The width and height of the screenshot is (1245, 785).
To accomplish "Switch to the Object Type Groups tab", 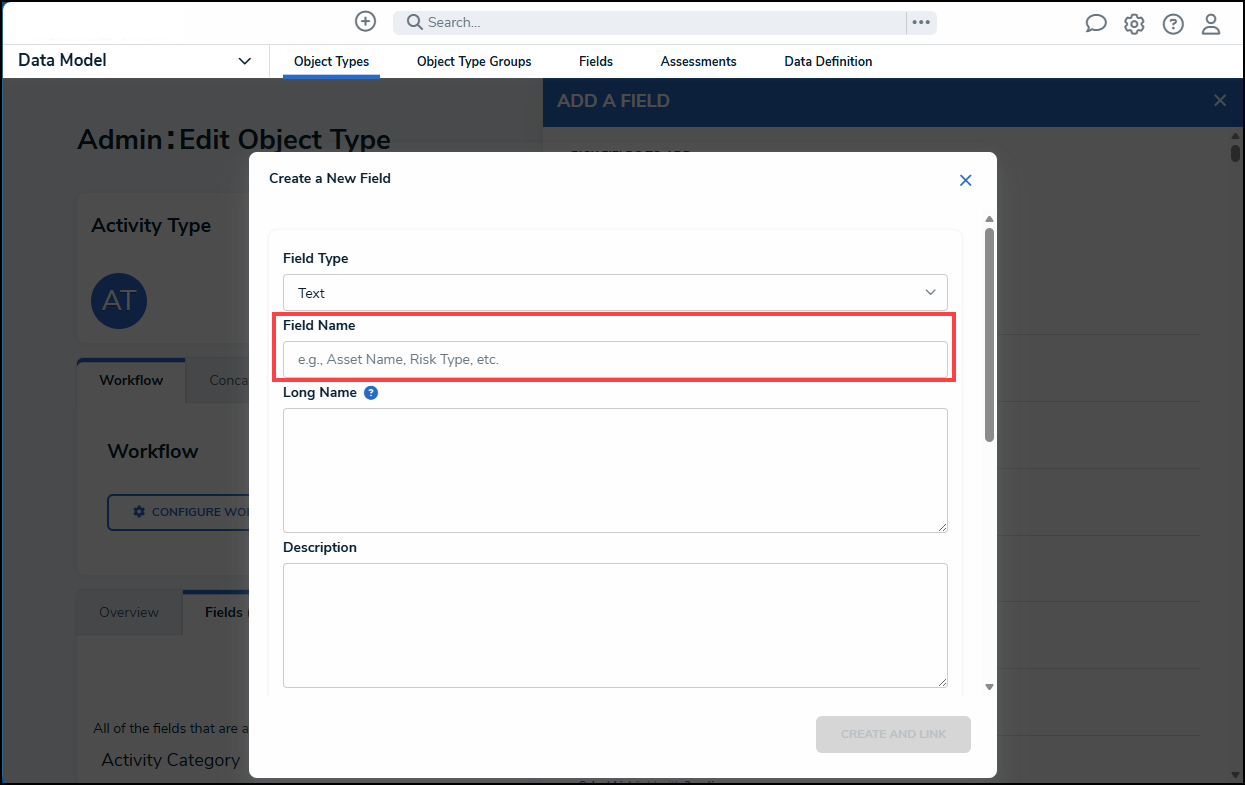I will click(x=474, y=61).
